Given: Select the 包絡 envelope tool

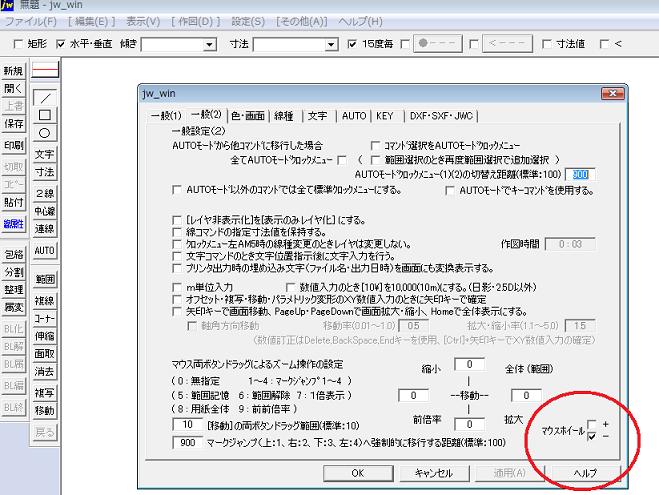Looking at the screenshot, I should point(13,254).
